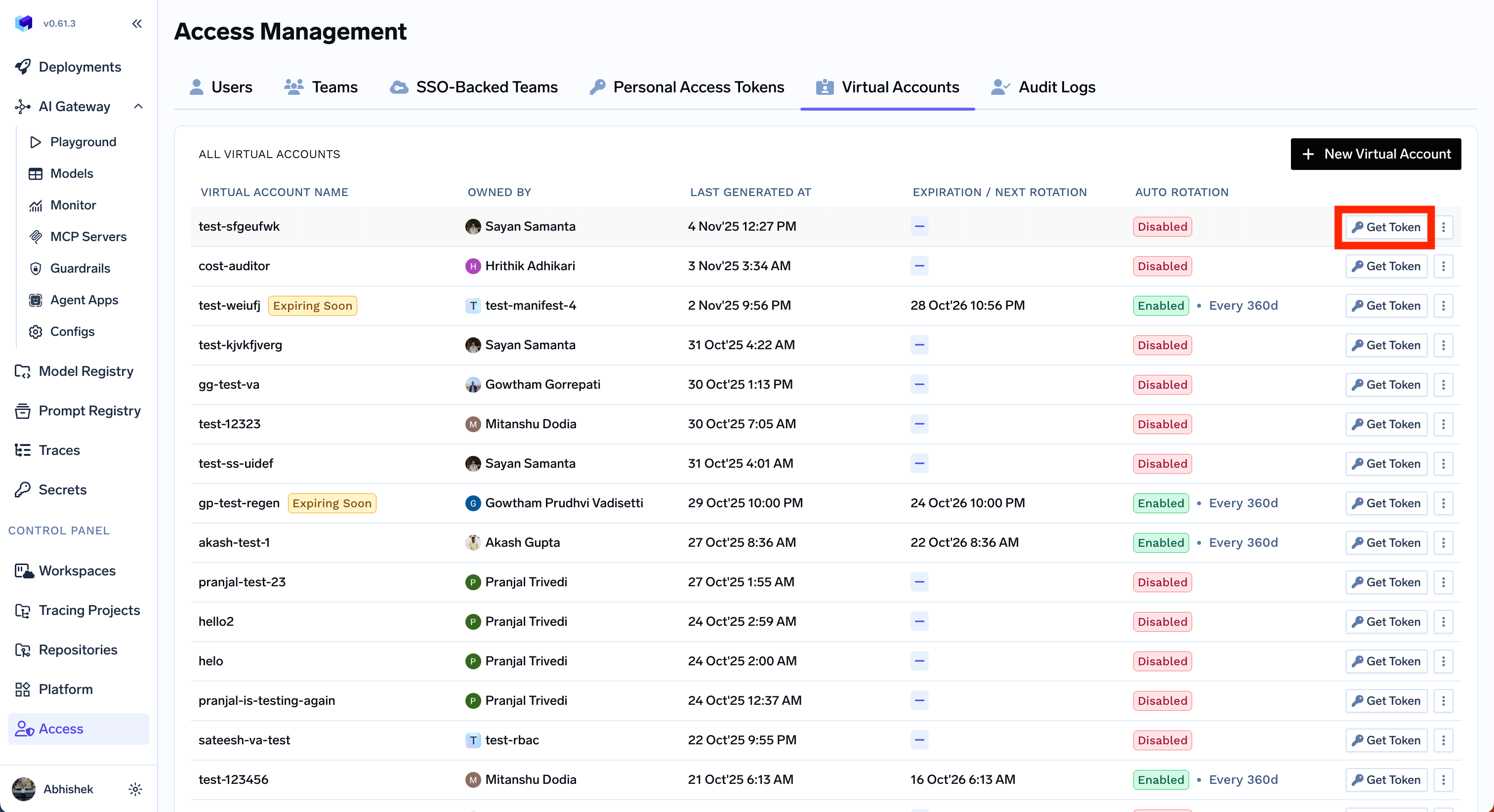Click Disabled badge on gg-test-va row
The height and width of the screenshot is (812, 1494).
[x=1162, y=385]
